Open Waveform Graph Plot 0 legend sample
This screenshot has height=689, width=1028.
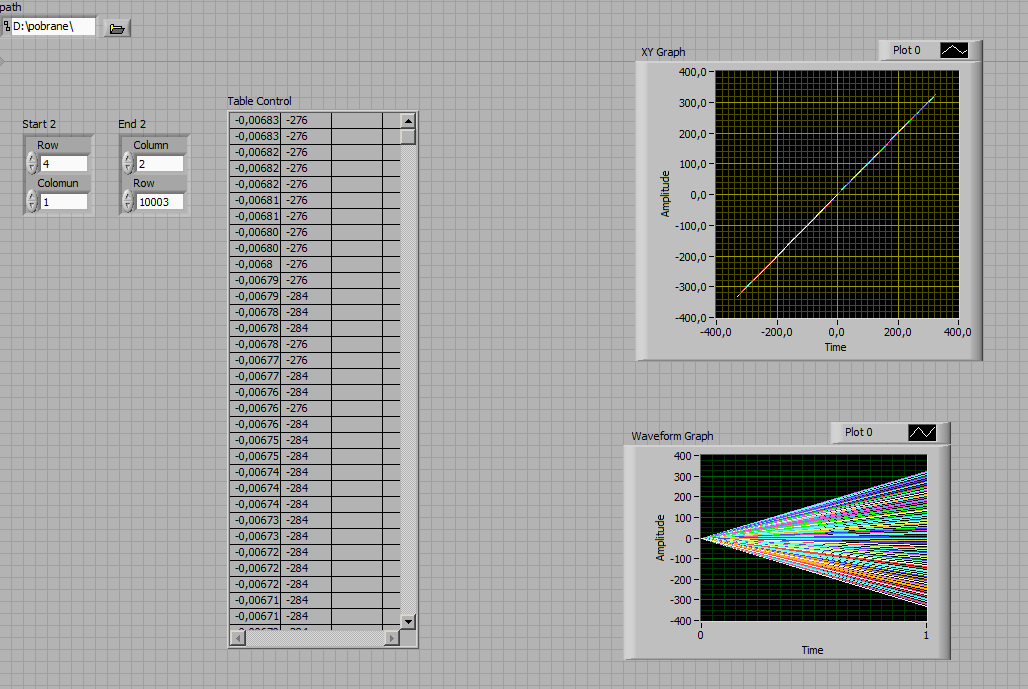pyautogui.click(x=922, y=433)
